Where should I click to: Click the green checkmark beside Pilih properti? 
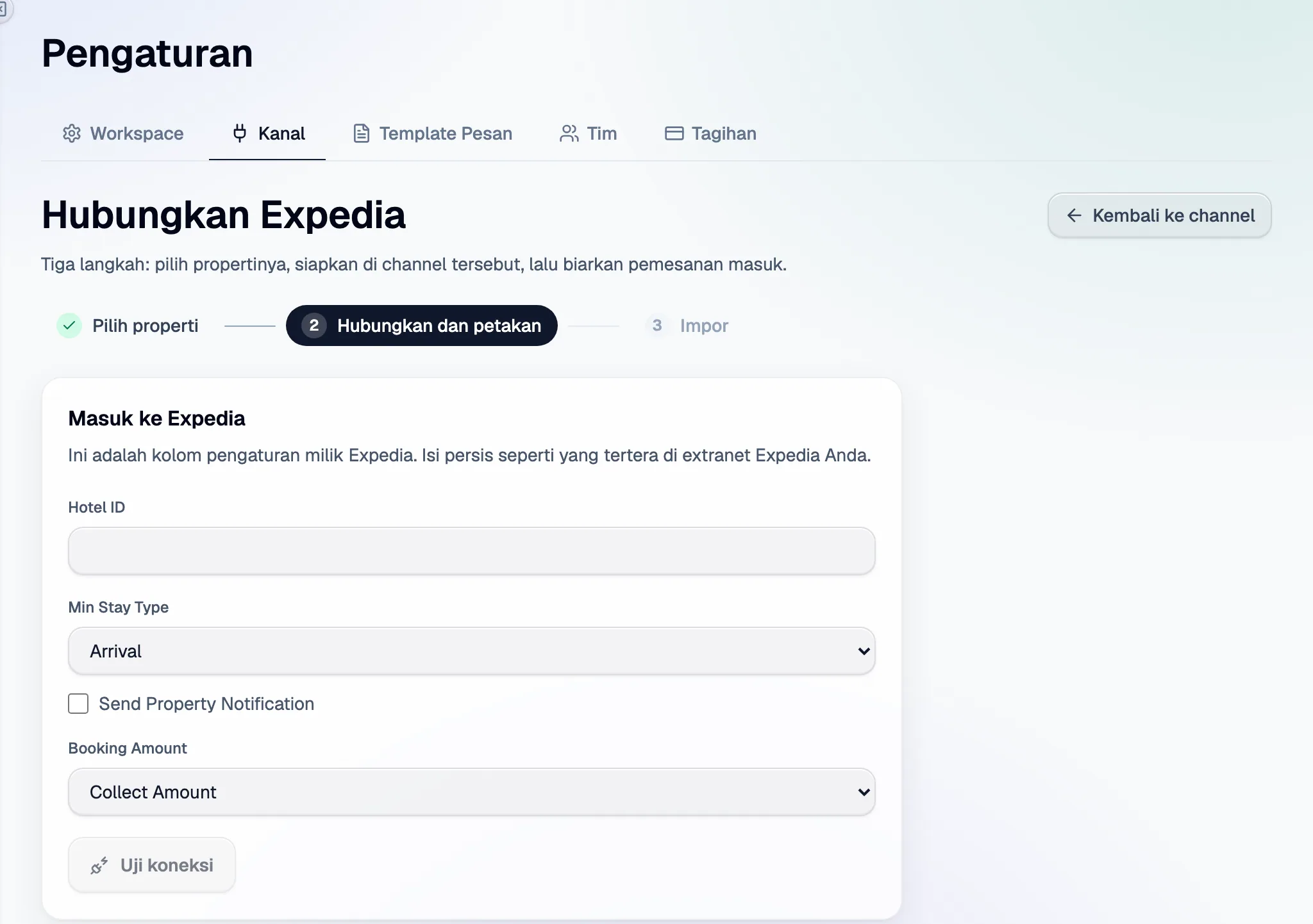point(69,326)
